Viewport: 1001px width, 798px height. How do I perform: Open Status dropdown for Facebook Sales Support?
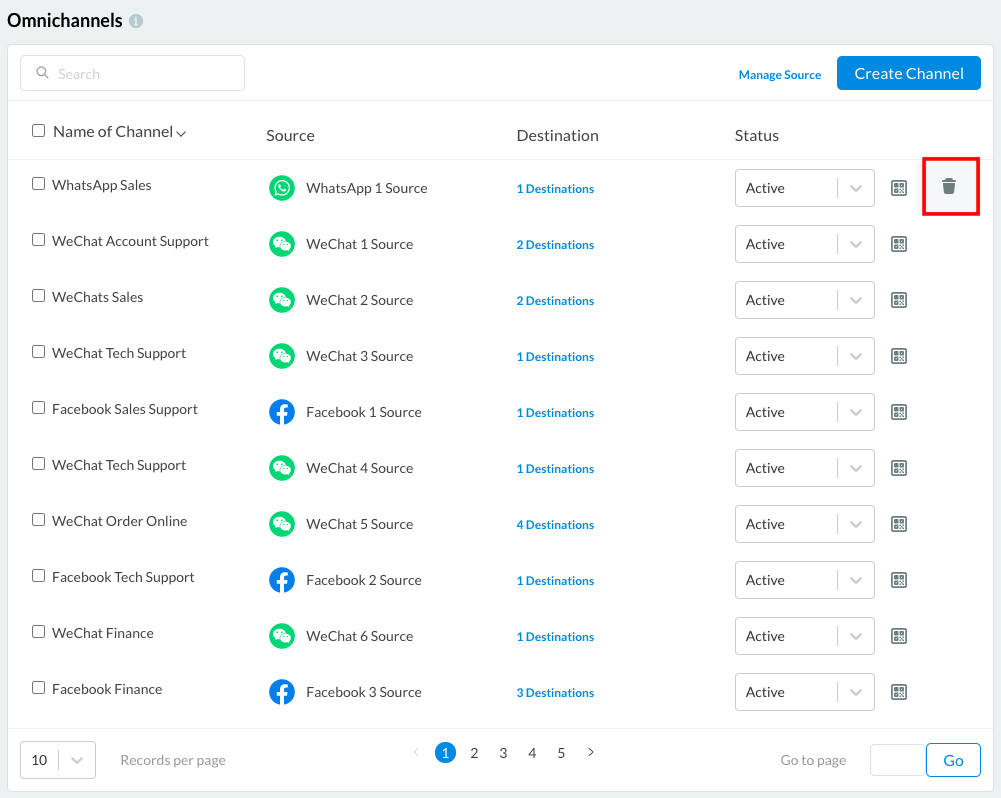tap(804, 412)
